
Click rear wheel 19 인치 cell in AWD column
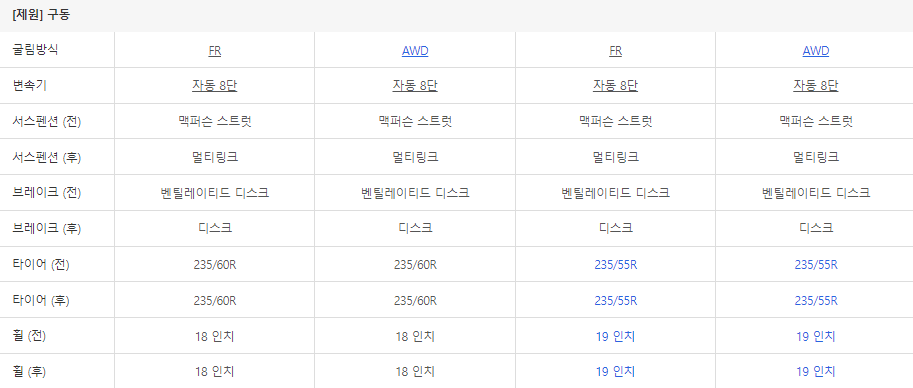tap(816, 372)
